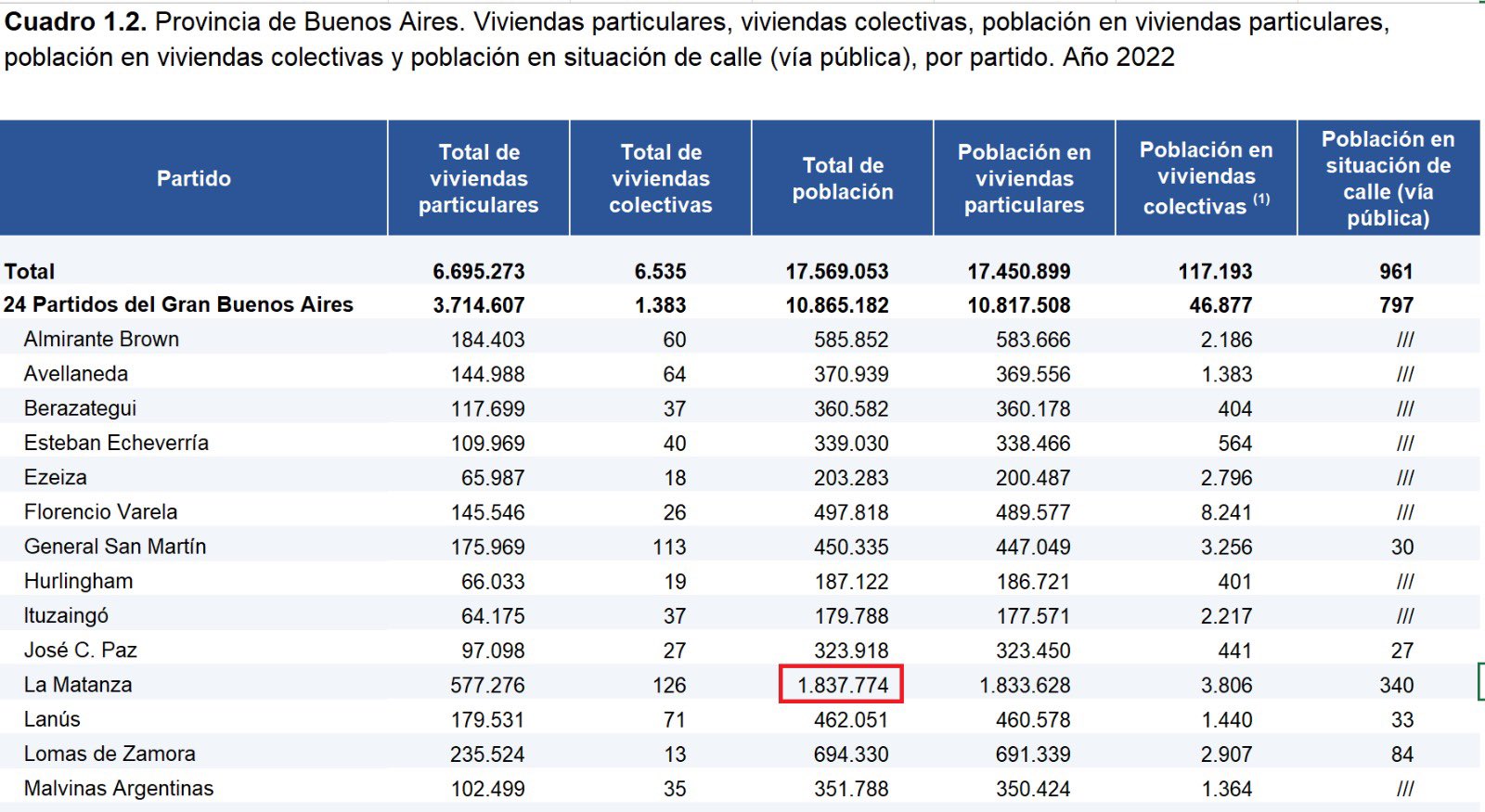
Task: Click the "Total de viviendas colectivas" header
Action: (x=660, y=178)
